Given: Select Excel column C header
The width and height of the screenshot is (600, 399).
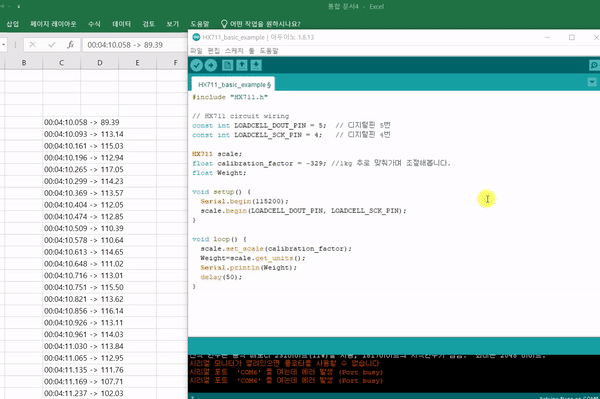Looking at the screenshot, I should 61,63.
